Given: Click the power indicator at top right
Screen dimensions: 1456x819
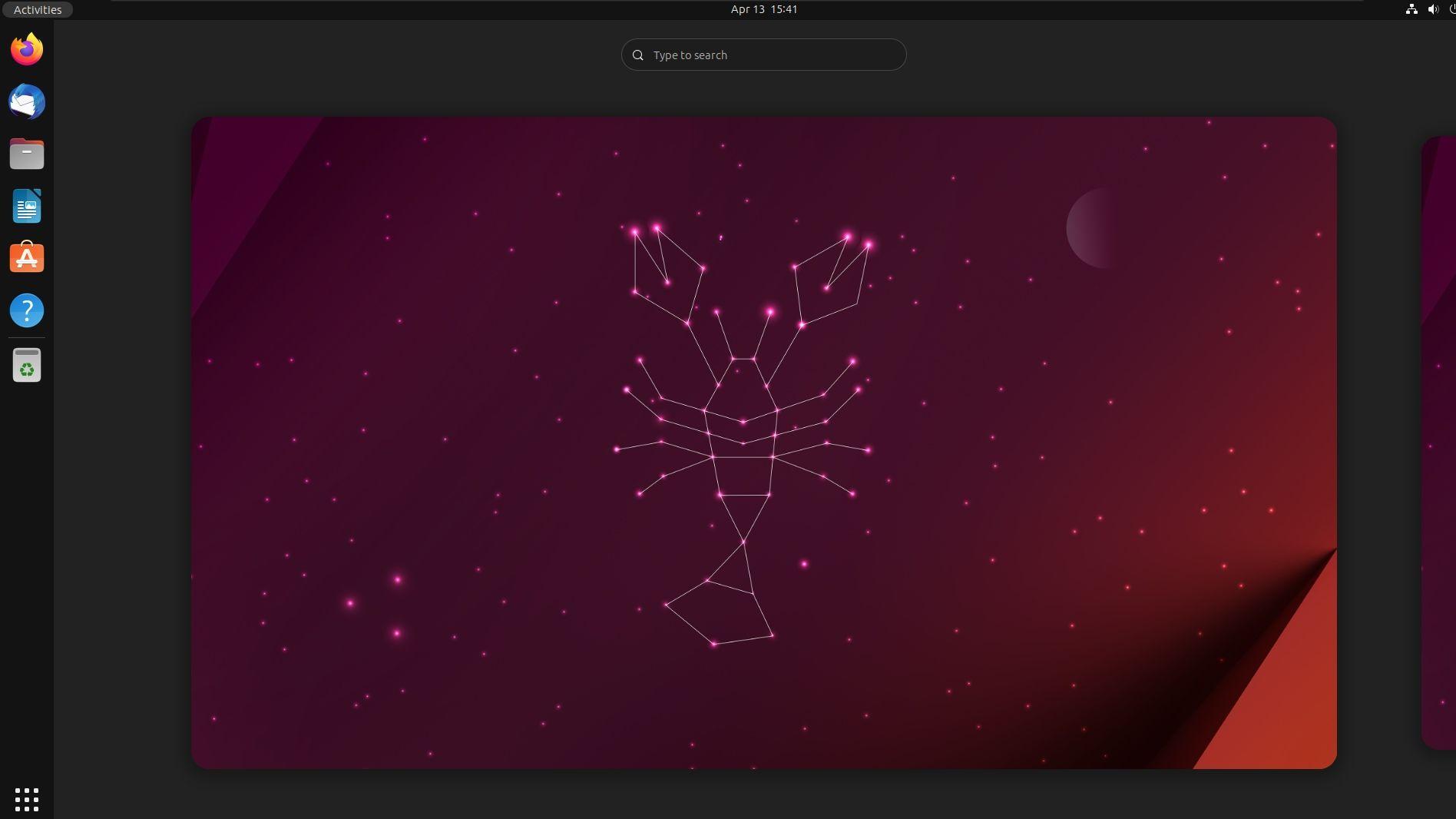Looking at the screenshot, I should [x=1451, y=9].
